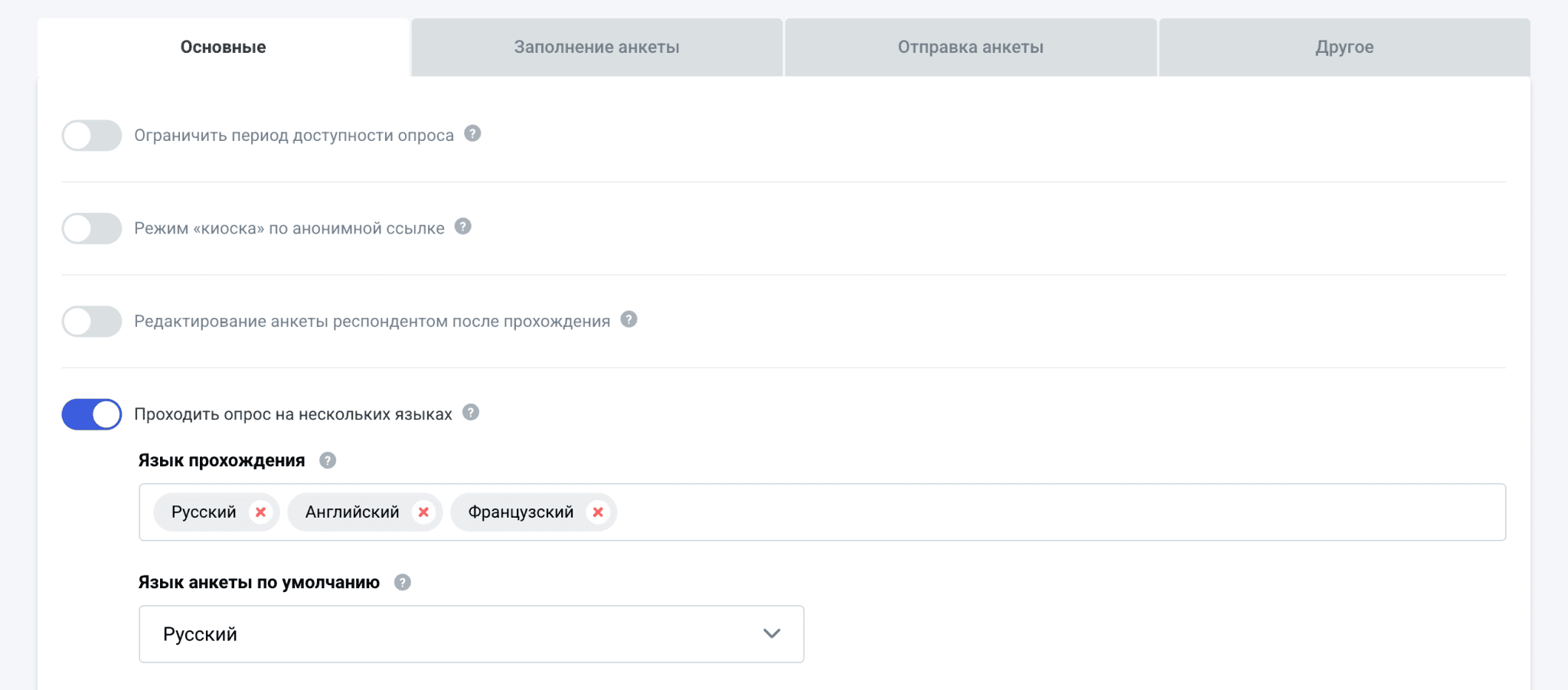Switch to the Заполнение анкеты tab
The image size is (1568, 690).
click(x=596, y=47)
